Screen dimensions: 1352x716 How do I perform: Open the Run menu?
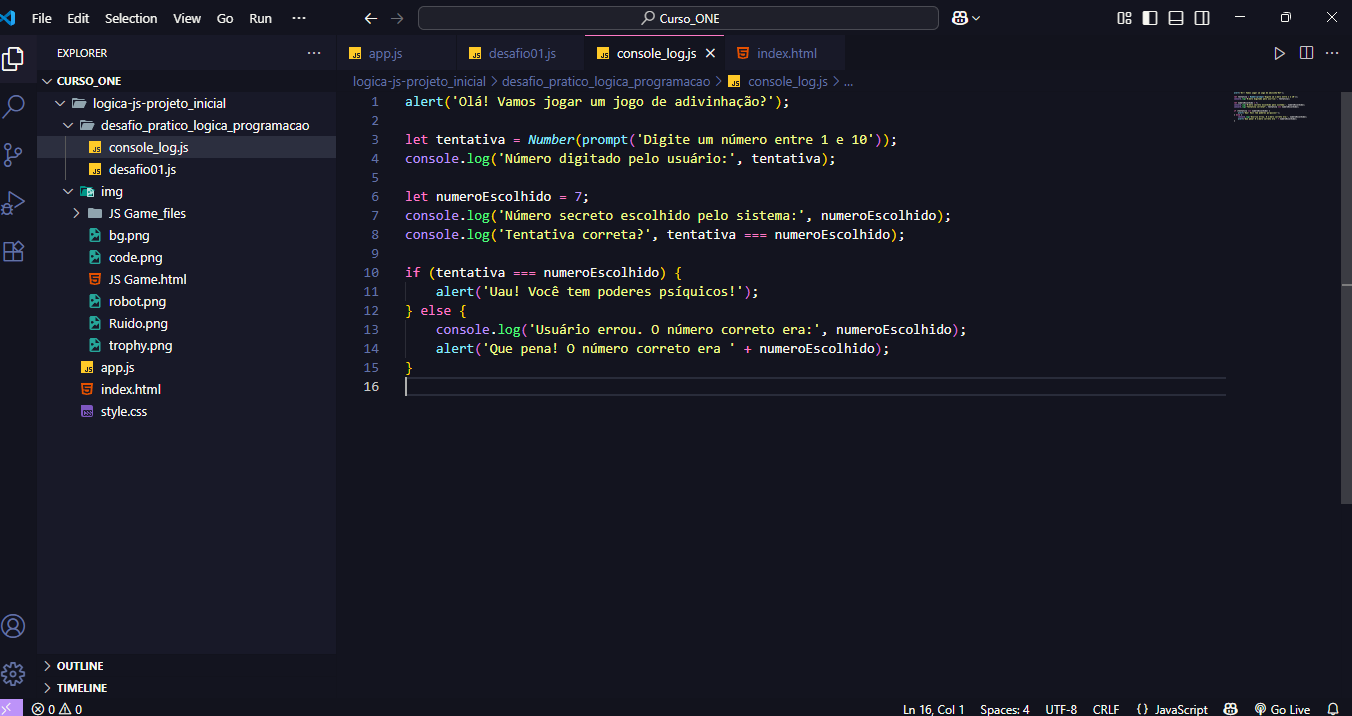[x=260, y=18]
